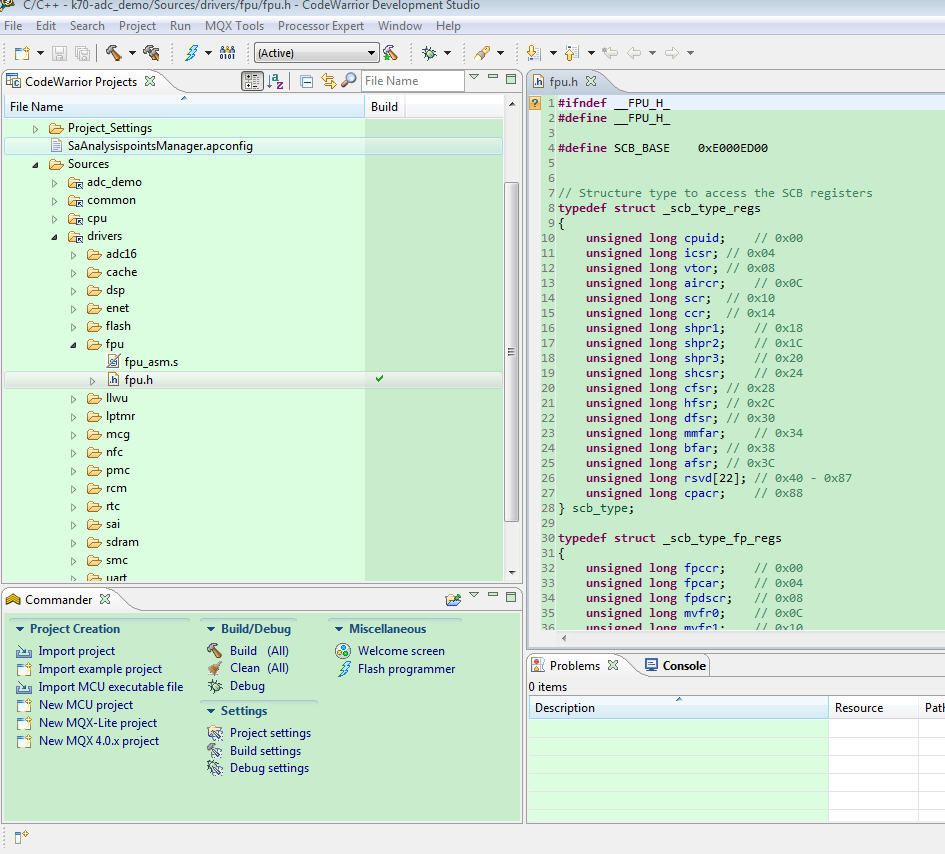Toggle the tree view mode button in Projects panel
The height and width of the screenshot is (854, 945).
252,81
